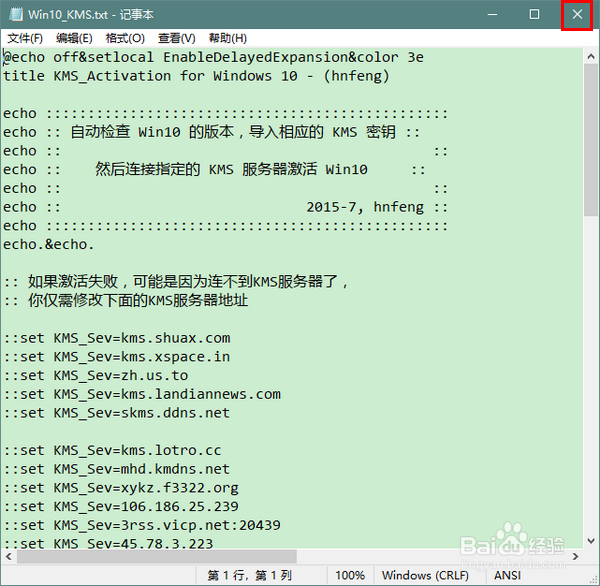Click the 100% zoom status entry
The image size is (600, 586).
(350, 575)
